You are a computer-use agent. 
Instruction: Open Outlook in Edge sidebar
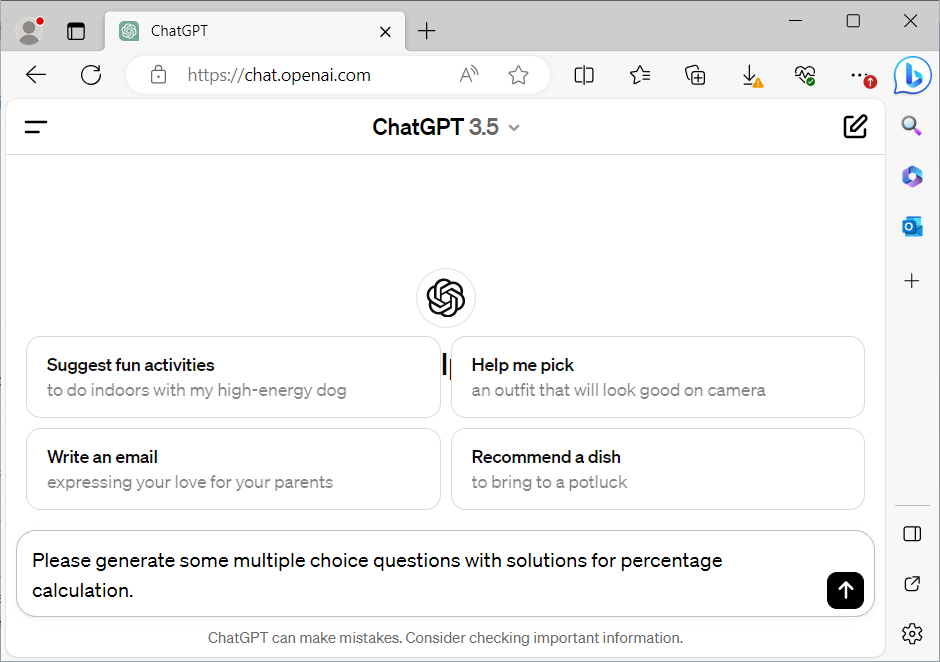point(912,227)
